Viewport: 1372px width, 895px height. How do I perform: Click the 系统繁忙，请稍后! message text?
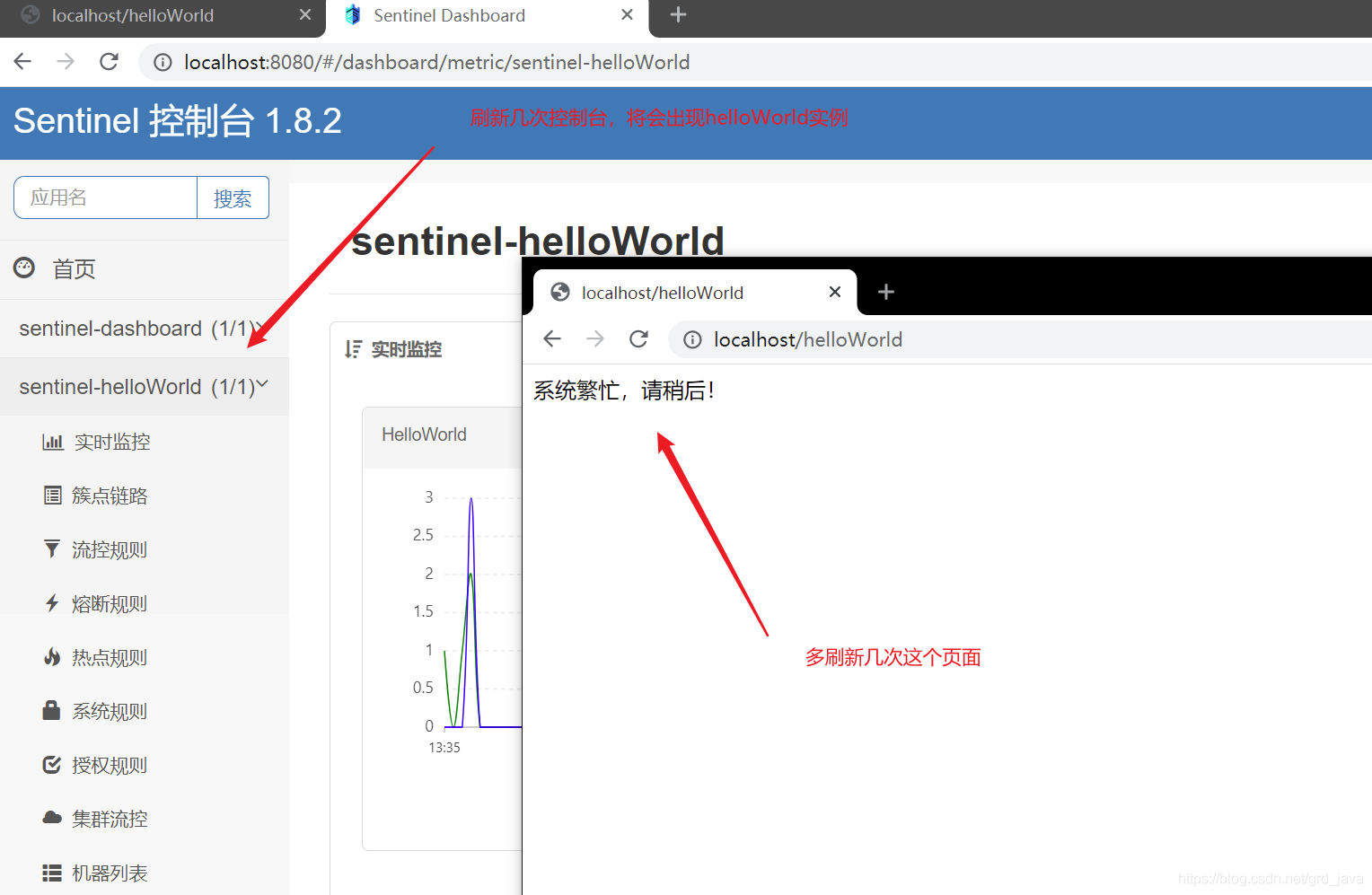coord(624,390)
